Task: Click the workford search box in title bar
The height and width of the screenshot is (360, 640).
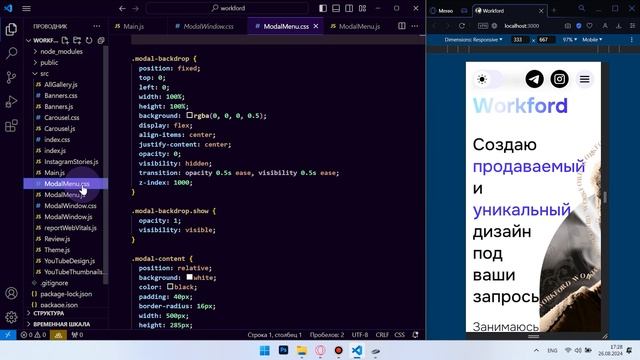Action: [228, 8]
